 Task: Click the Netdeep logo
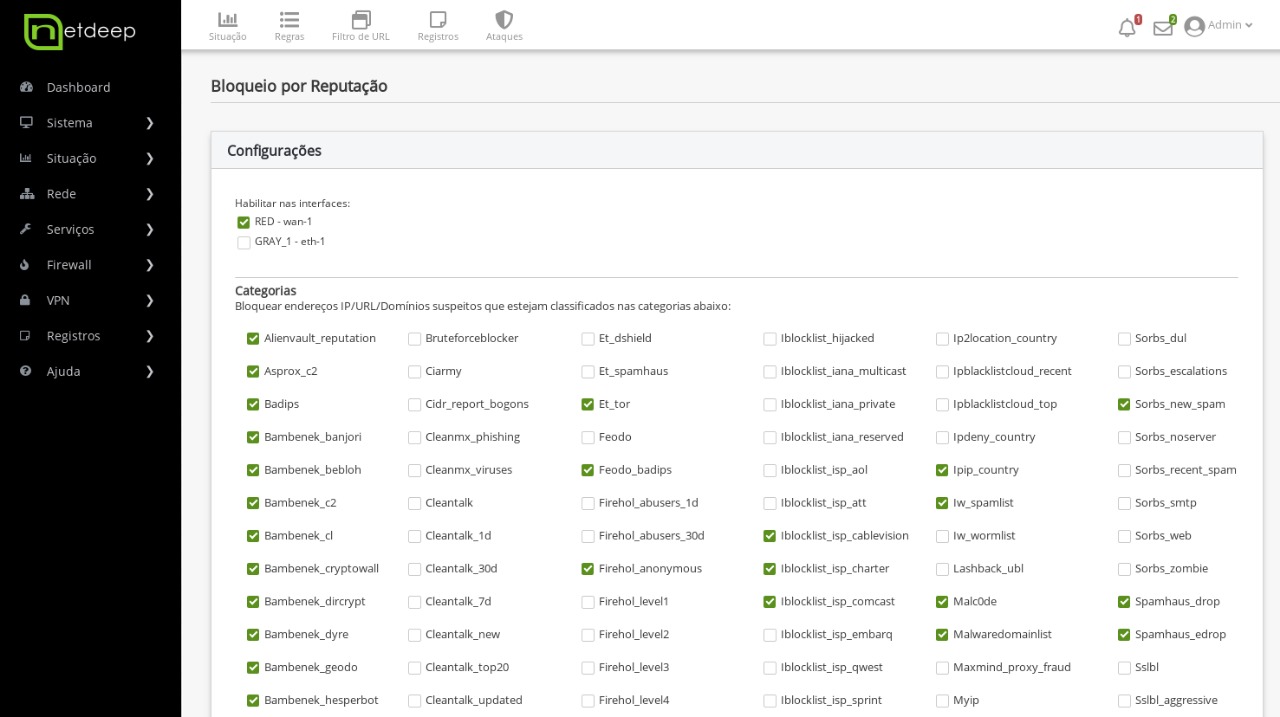[x=80, y=32]
